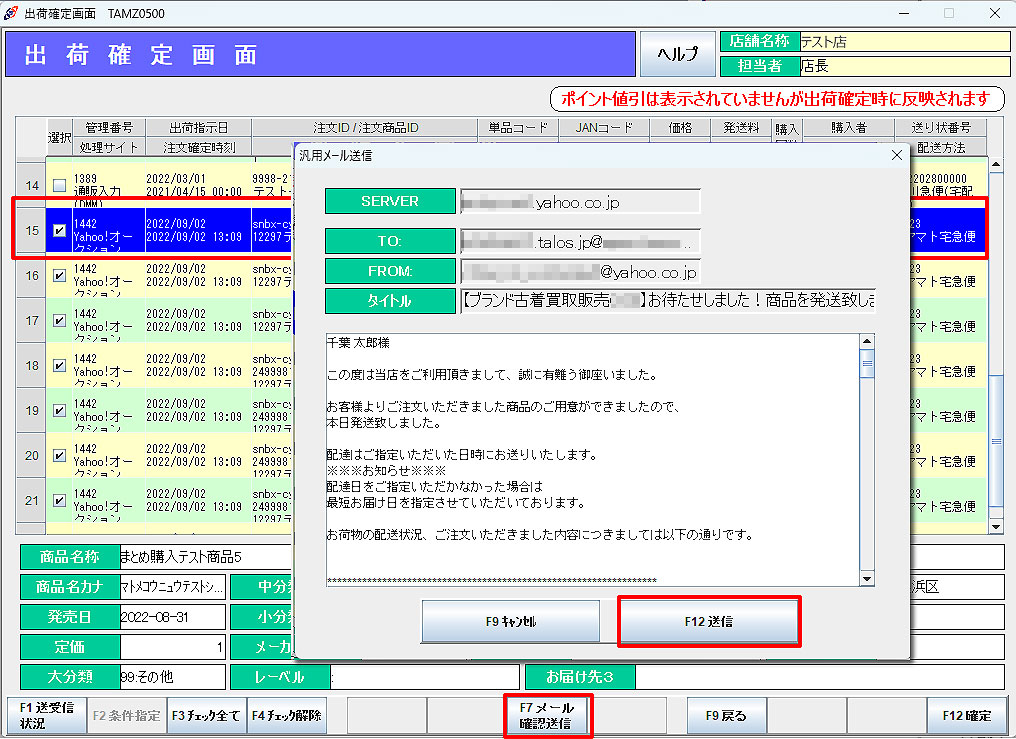Image resolution: width=1016 pixels, height=739 pixels.
Task: Open the ヘルプ help button
Action: point(677,54)
